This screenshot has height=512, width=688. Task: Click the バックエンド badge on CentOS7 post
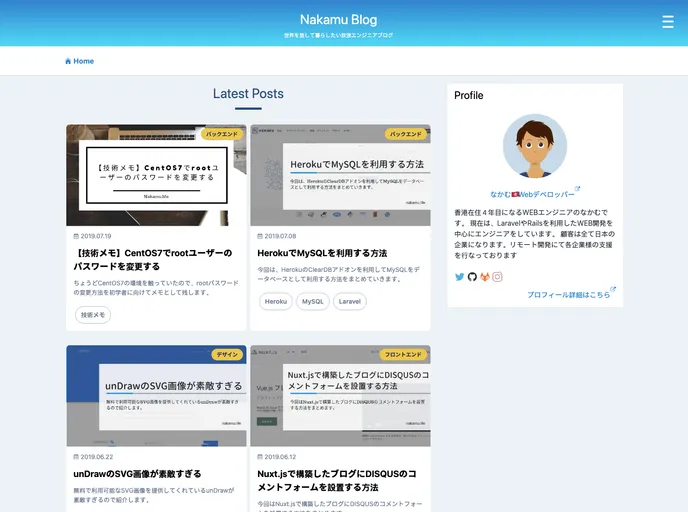[222, 134]
